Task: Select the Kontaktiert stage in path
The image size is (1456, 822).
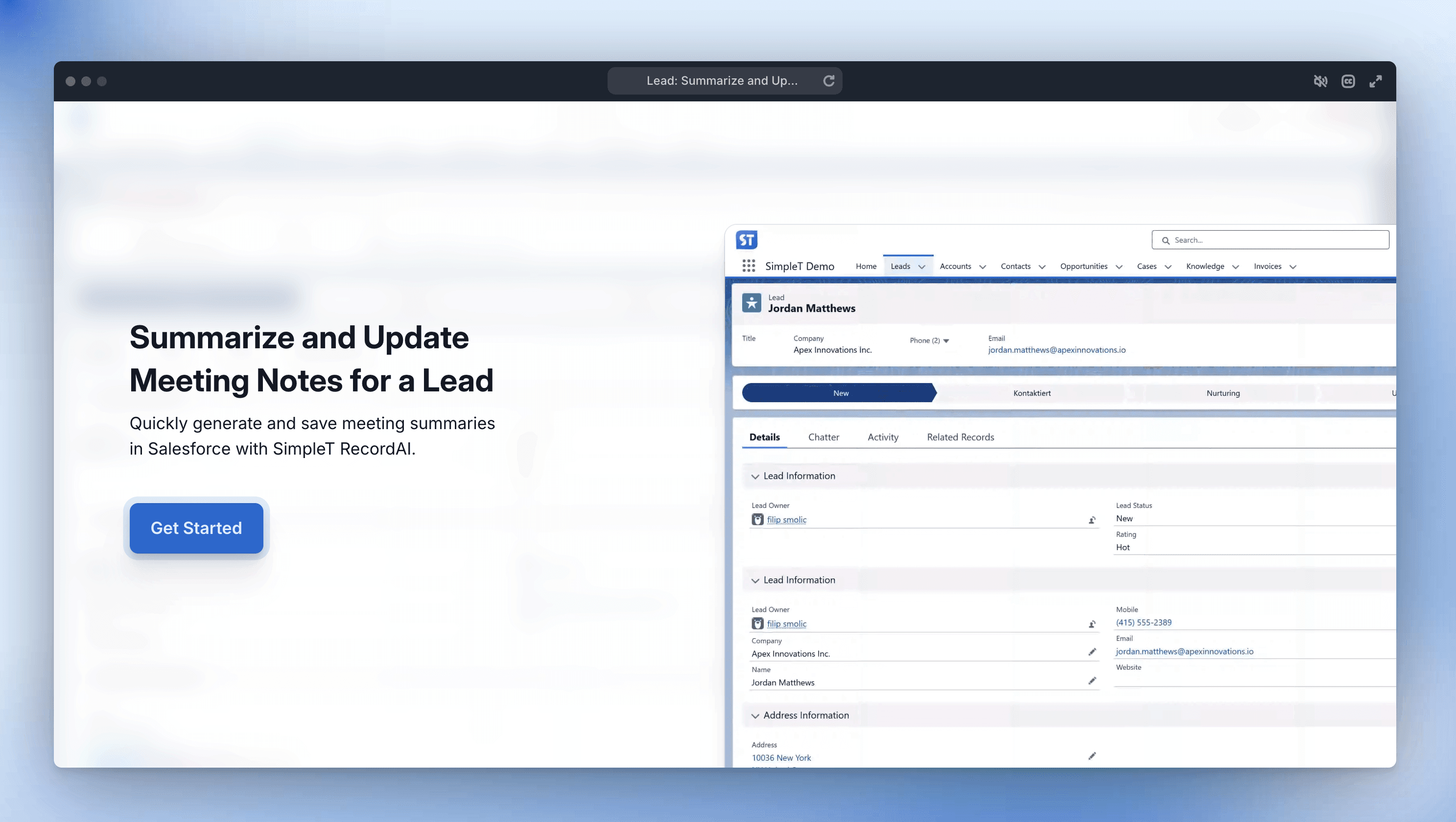Action: [x=1032, y=393]
